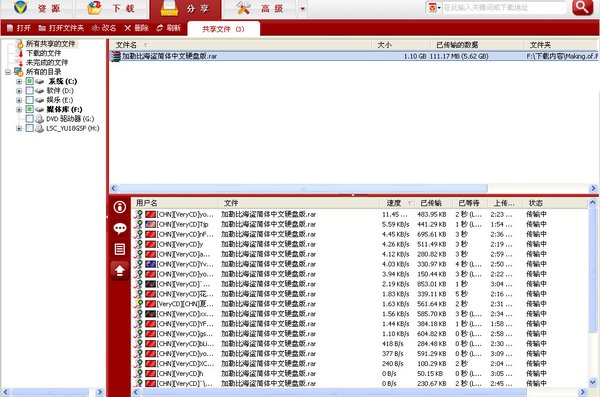The image size is (600, 397).
Task: Expand the 媒体库 (F:) drive node
Action: [19, 109]
